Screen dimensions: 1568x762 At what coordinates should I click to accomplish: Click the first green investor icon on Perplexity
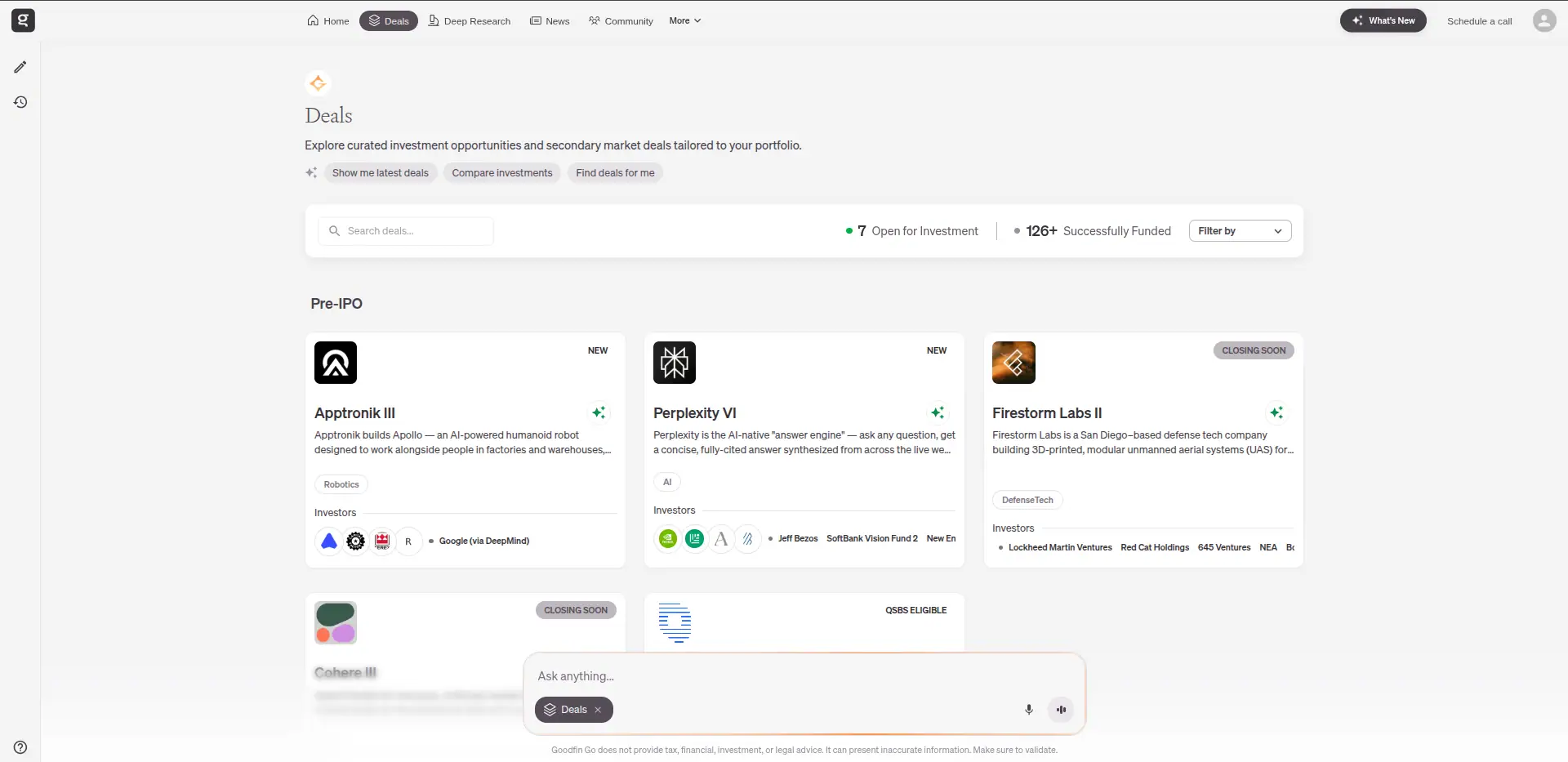(668, 538)
